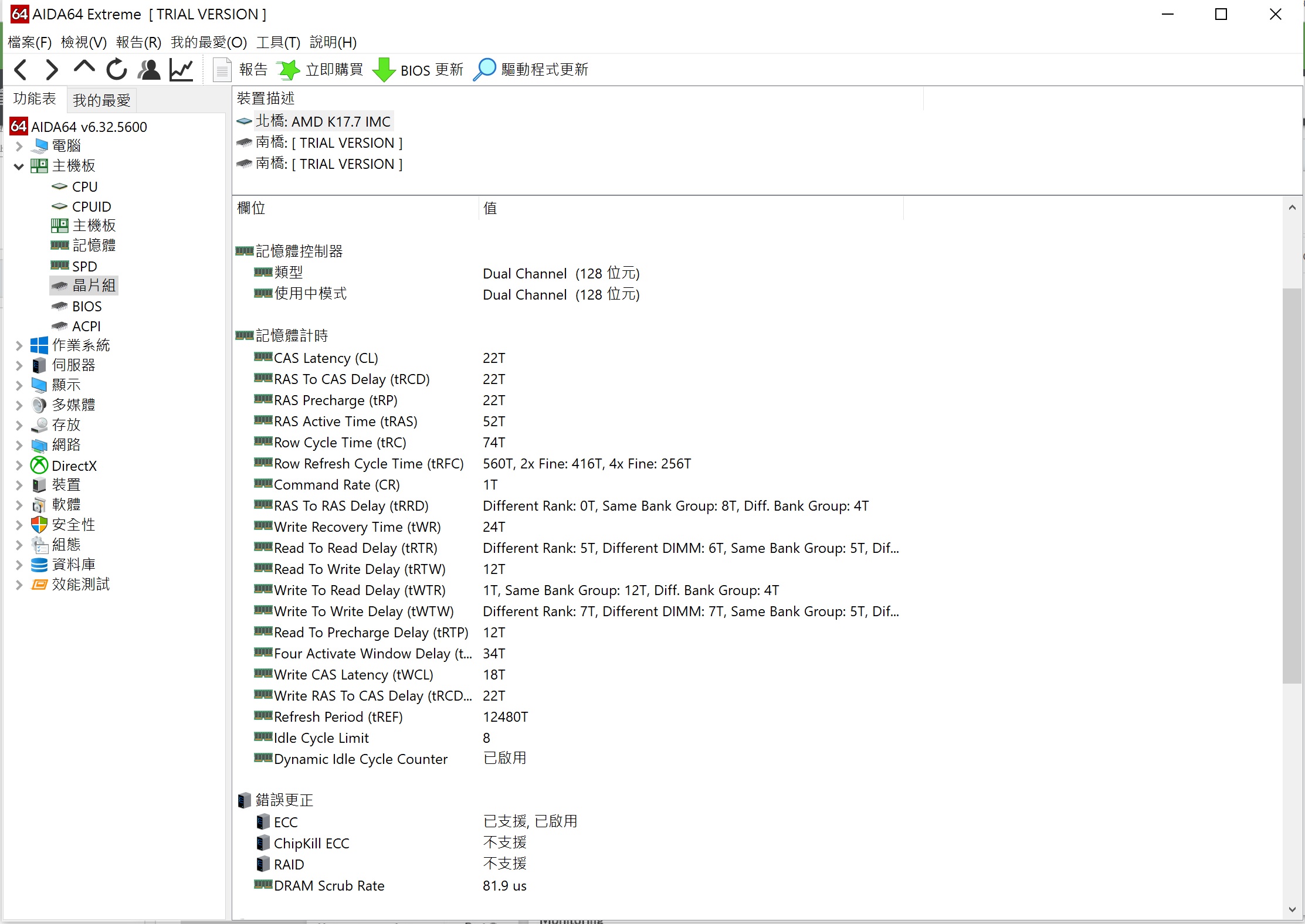The width and height of the screenshot is (1305, 924).
Task: Switch to the 我的最愛 tab
Action: tap(101, 100)
